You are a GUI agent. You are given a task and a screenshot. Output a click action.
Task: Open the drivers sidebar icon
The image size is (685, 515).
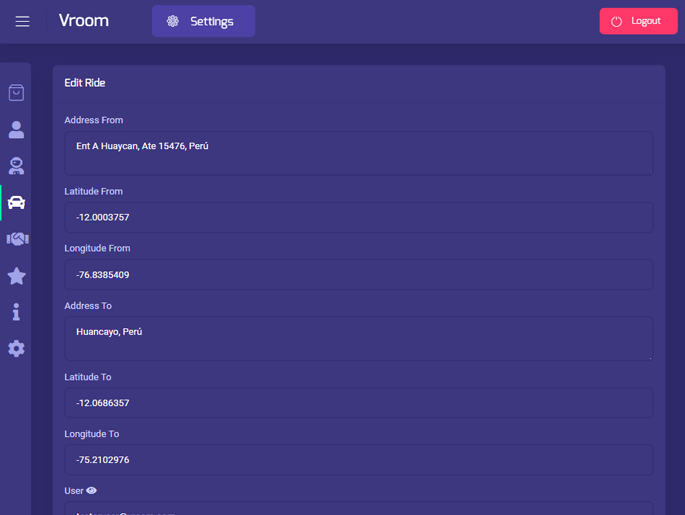click(16, 166)
